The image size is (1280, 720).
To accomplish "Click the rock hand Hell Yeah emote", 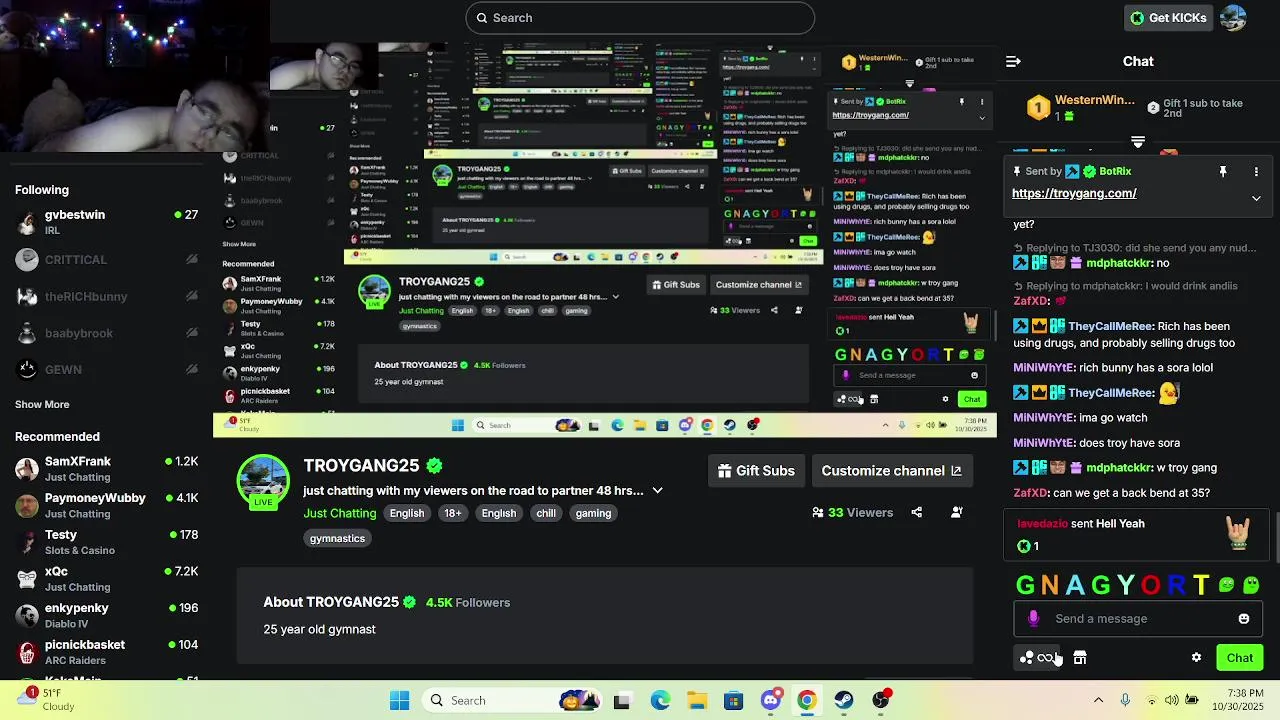I will pyautogui.click(x=1238, y=531).
